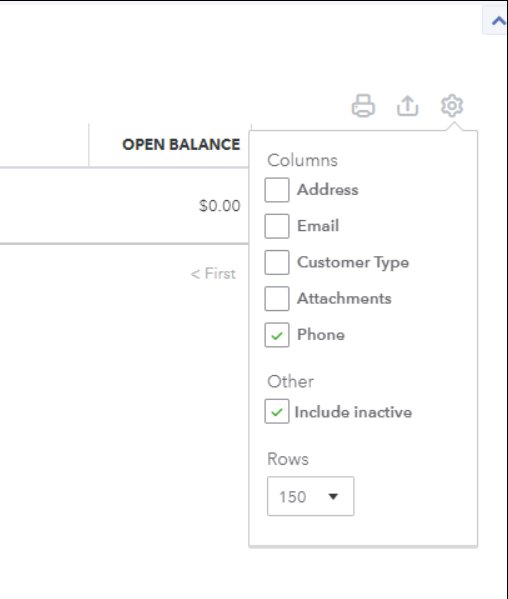Click the 'Attachments' label text

pos(344,298)
